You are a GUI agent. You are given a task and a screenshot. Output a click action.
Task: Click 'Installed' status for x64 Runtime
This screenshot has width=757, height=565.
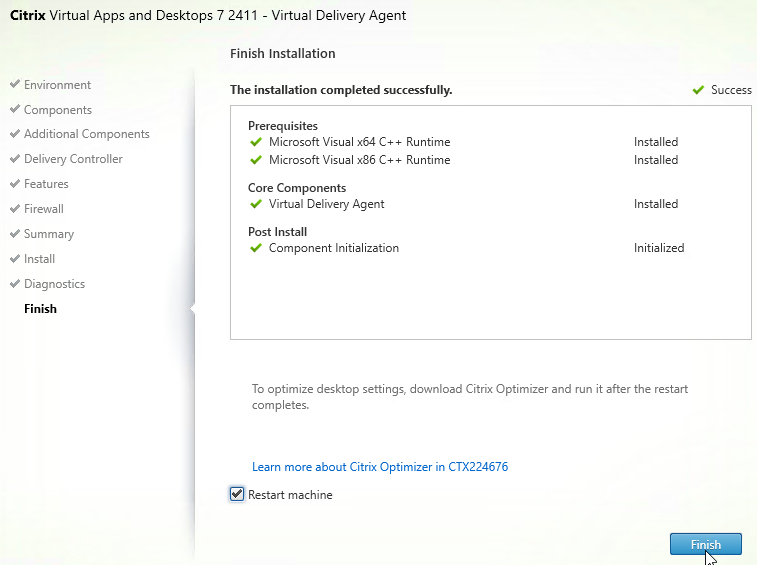[656, 142]
